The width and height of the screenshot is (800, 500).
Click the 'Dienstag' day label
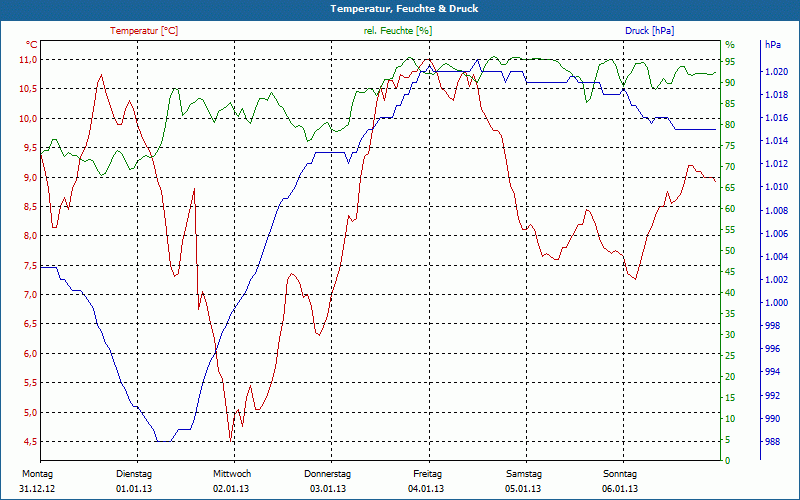point(134,474)
